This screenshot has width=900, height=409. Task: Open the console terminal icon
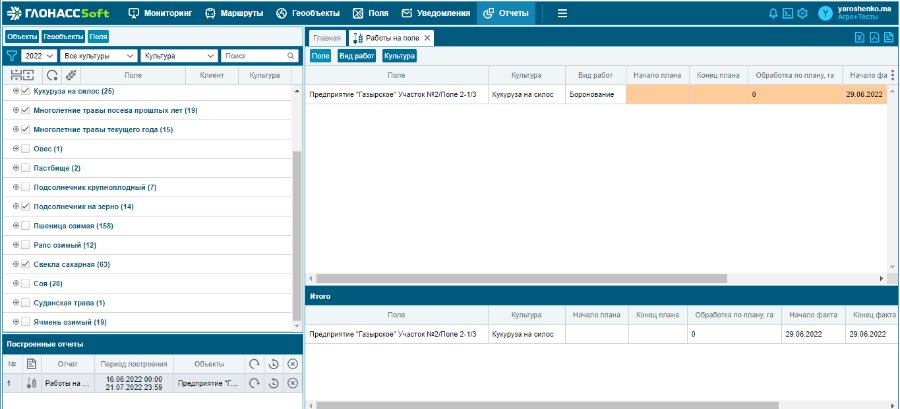[x=787, y=13]
